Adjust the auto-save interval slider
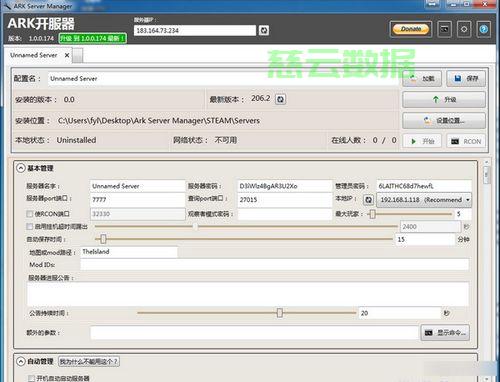Viewport: 500px width, 382px height. [103, 239]
